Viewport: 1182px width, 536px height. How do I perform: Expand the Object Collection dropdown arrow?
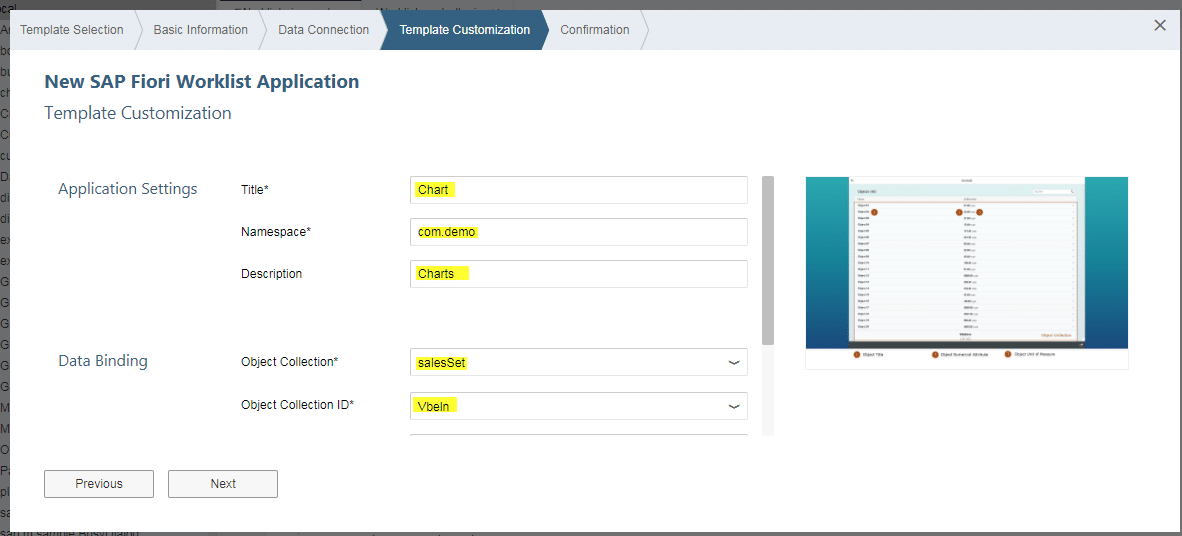733,362
